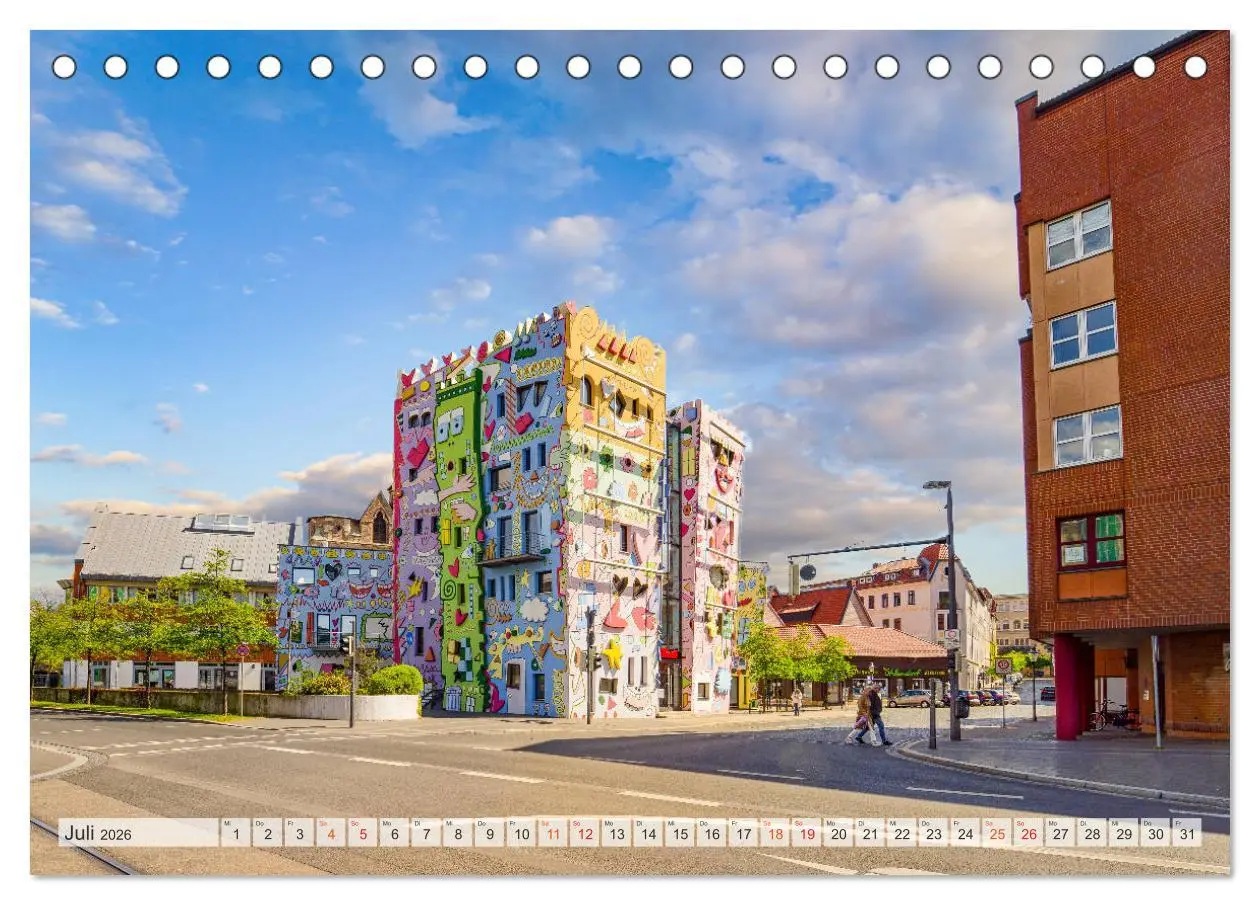The width and height of the screenshot is (1260, 905).
Task: Select date cell 30
Action: tap(1154, 832)
